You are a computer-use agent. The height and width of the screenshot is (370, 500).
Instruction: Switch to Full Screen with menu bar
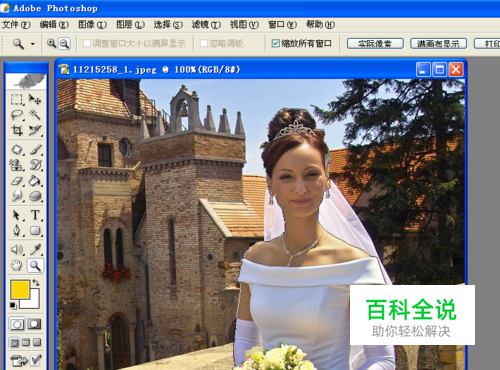[26, 342]
